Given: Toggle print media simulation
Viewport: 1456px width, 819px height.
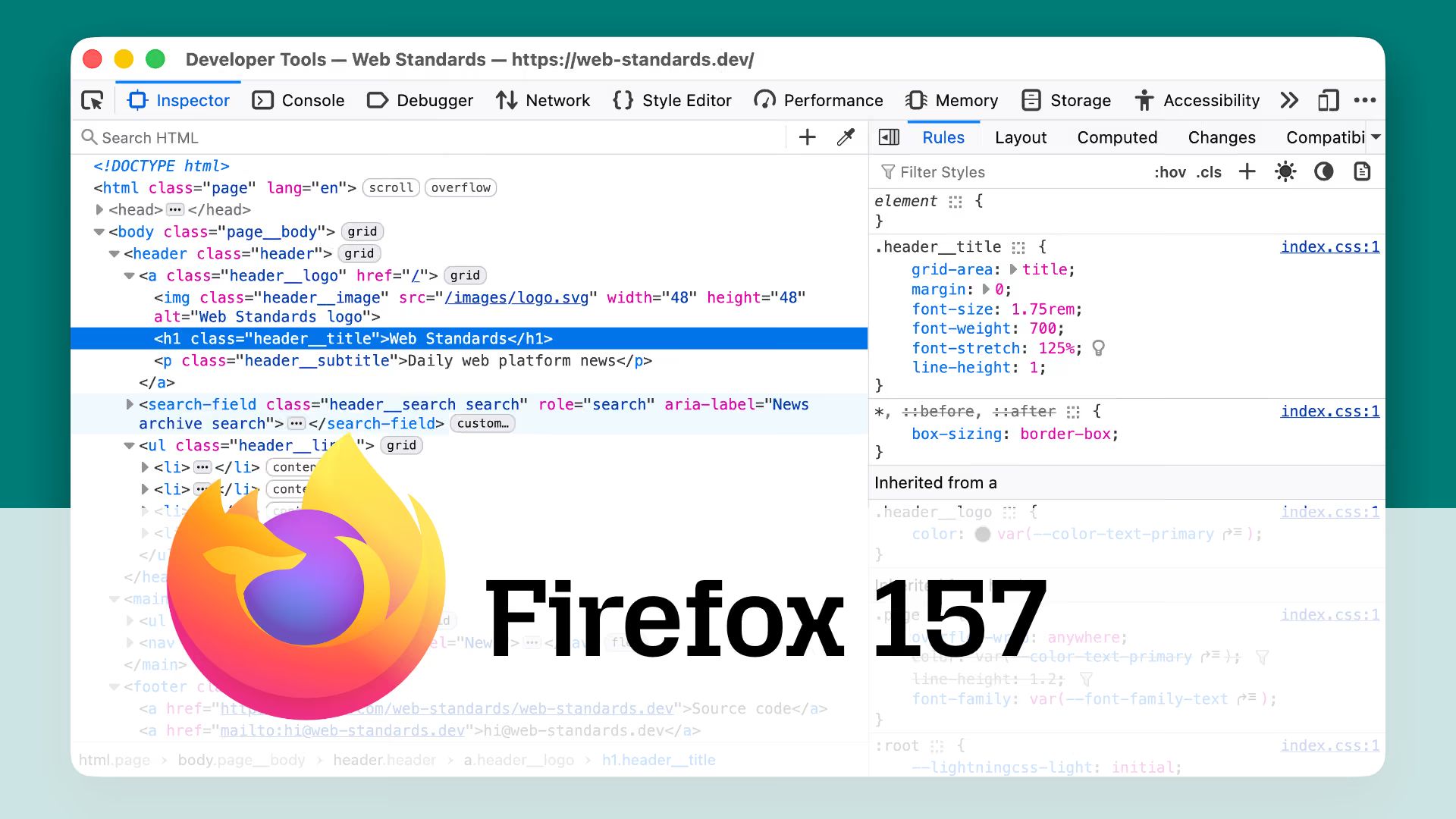Looking at the screenshot, I should click(x=1362, y=172).
